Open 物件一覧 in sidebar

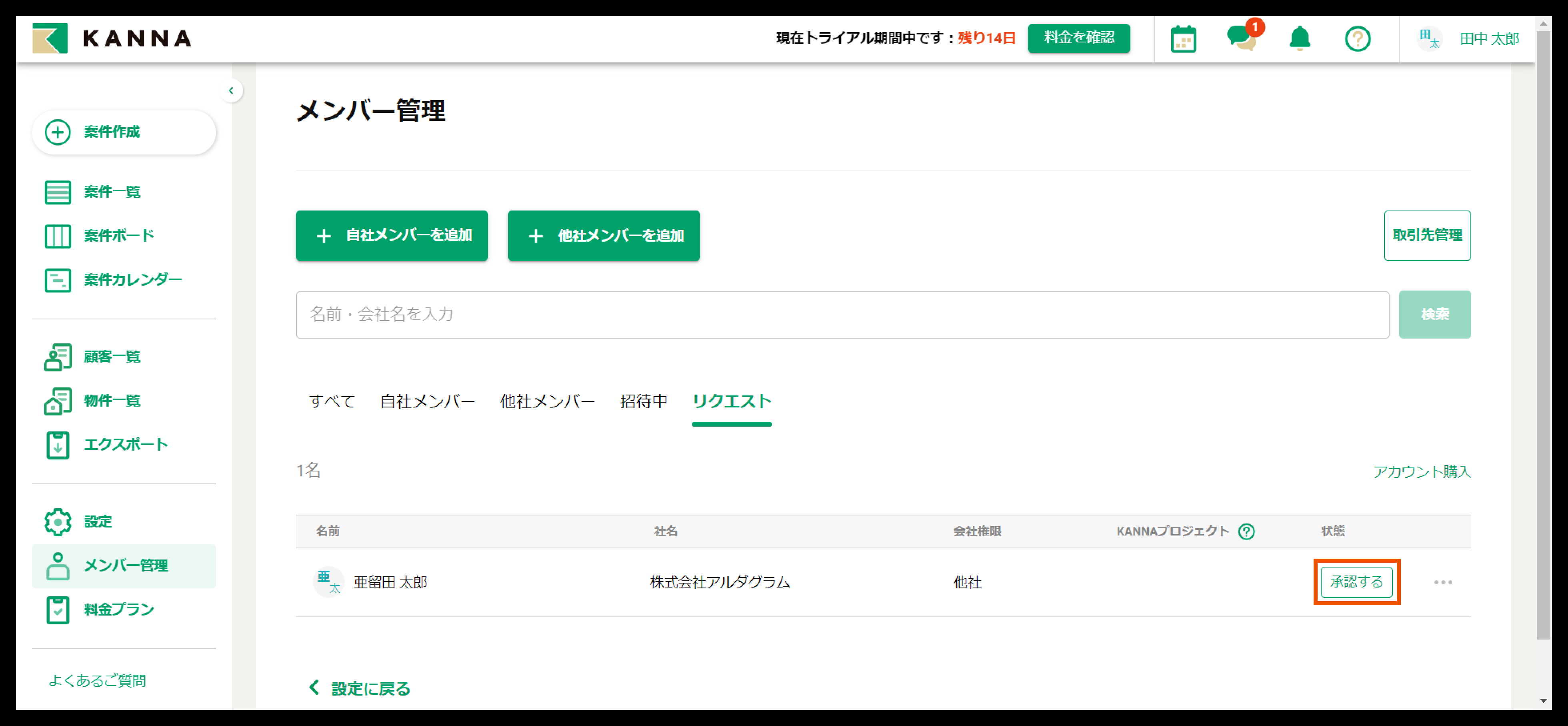92,401
